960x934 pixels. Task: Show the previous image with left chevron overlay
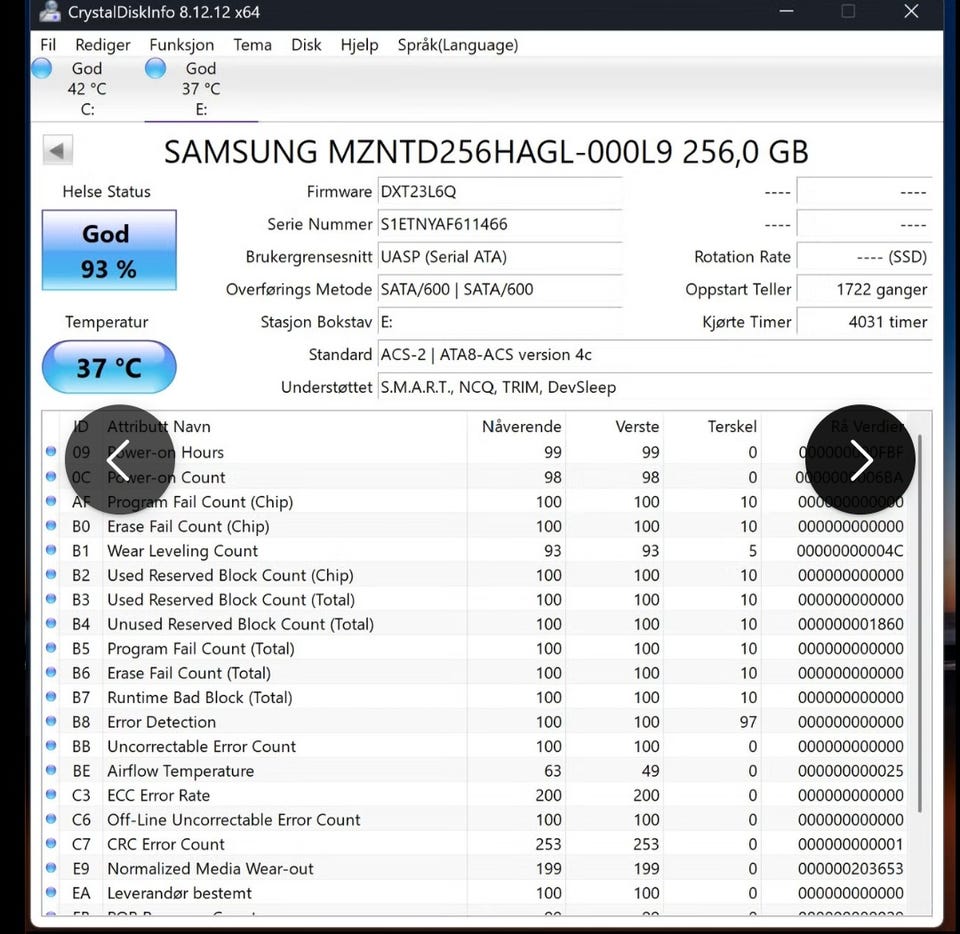[x=119, y=459]
